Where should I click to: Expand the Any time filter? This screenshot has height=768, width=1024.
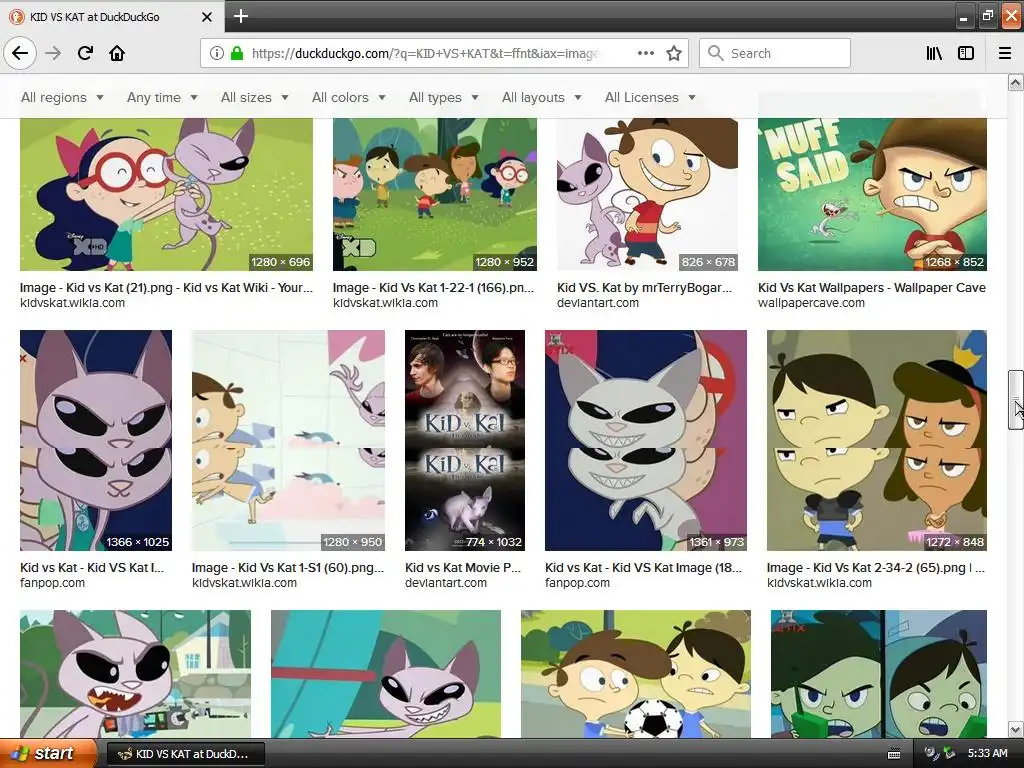162,97
